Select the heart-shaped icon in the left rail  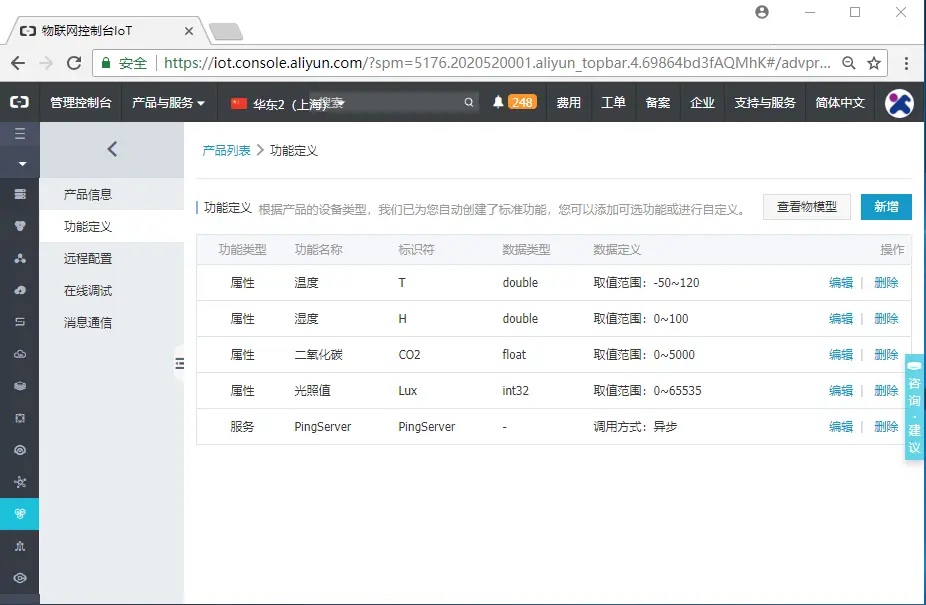[20, 226]
